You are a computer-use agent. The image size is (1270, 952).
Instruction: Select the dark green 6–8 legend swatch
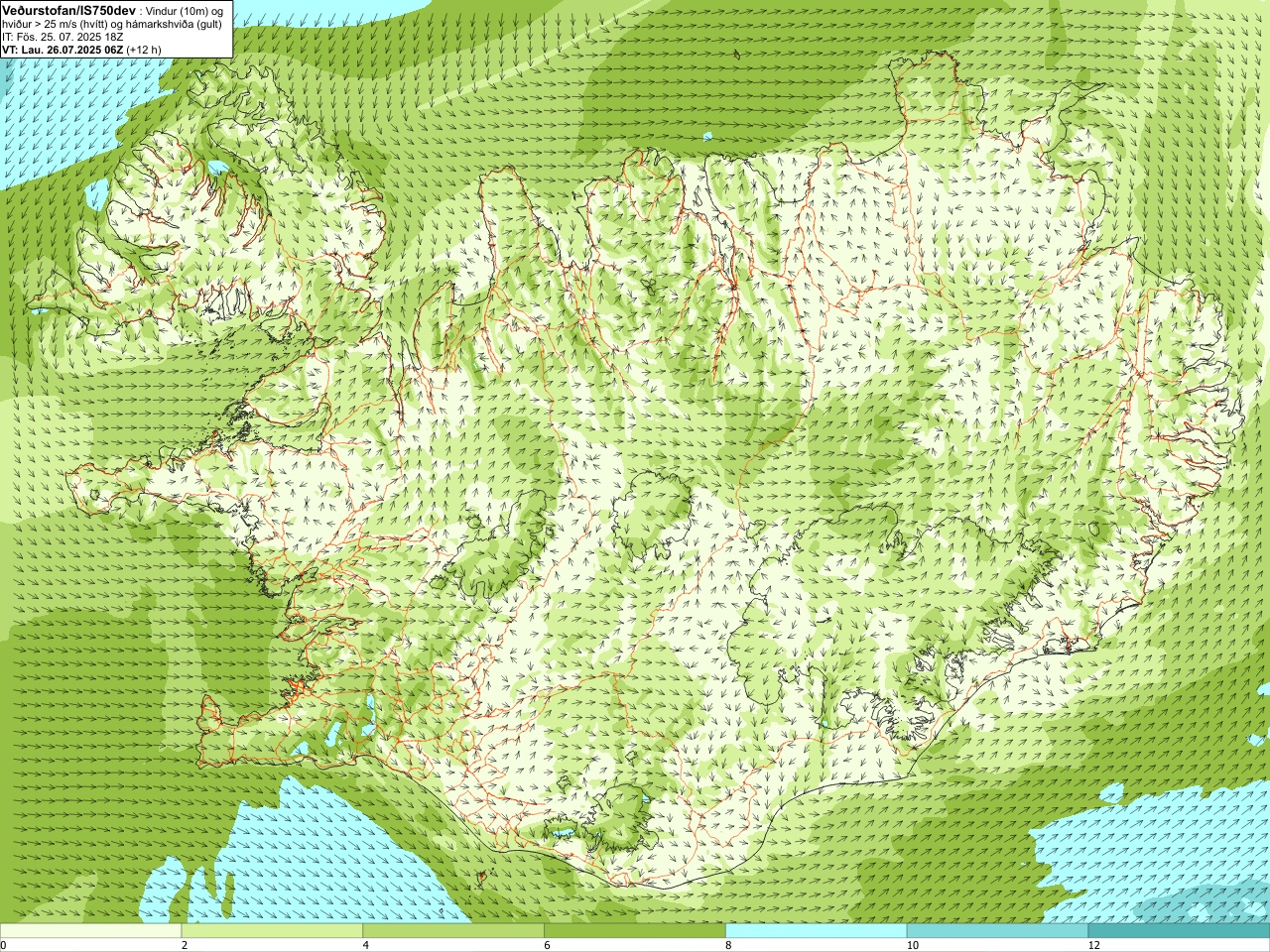coord(635,931)
